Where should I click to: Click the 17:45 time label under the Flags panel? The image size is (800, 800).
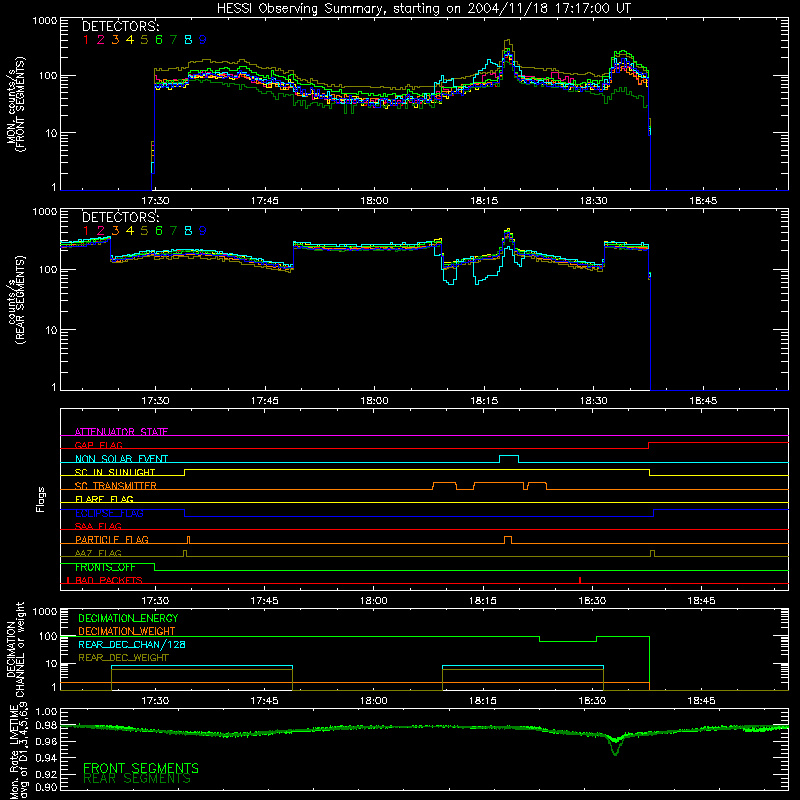tap(264, 601)
